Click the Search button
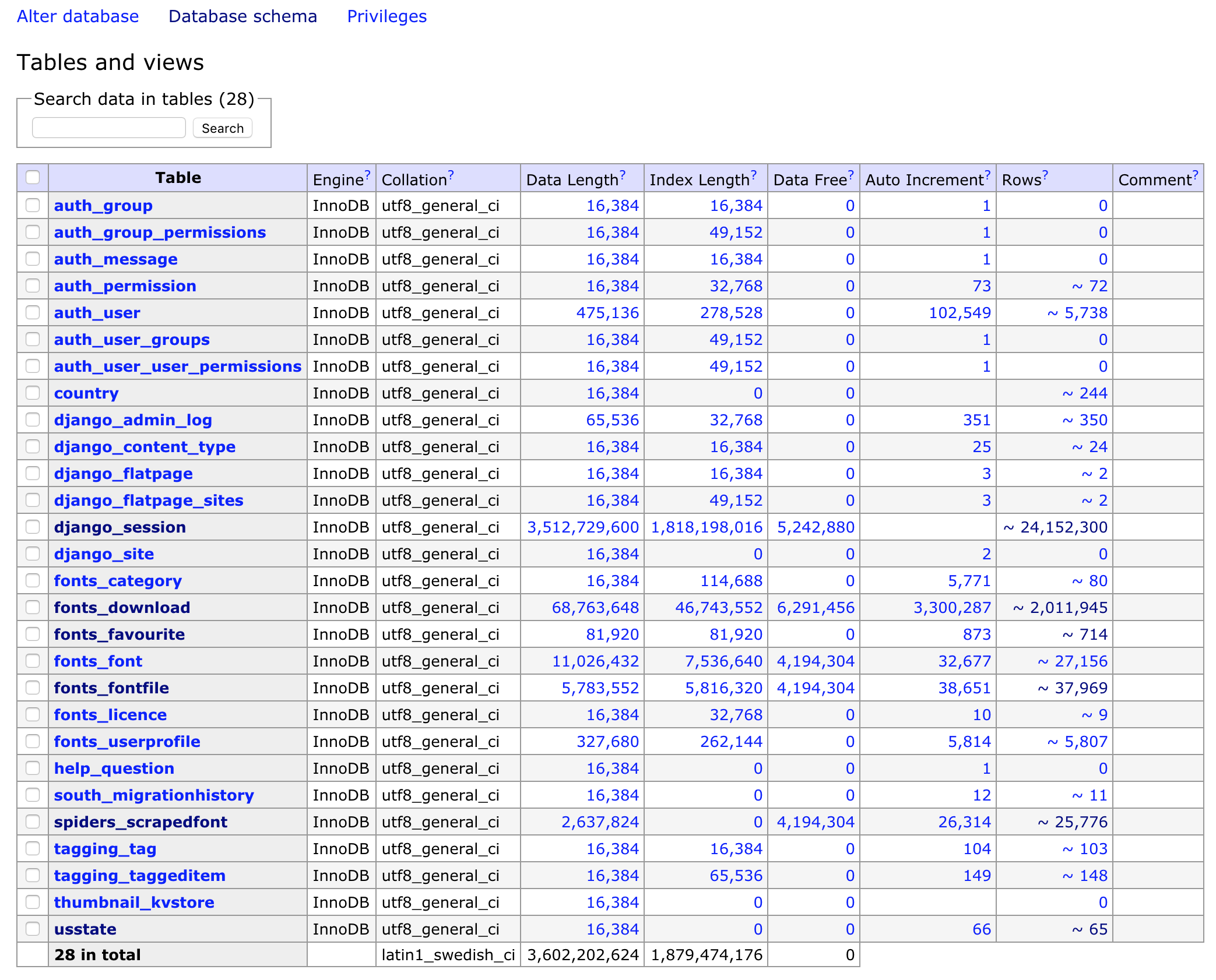 tap(222, 128)
